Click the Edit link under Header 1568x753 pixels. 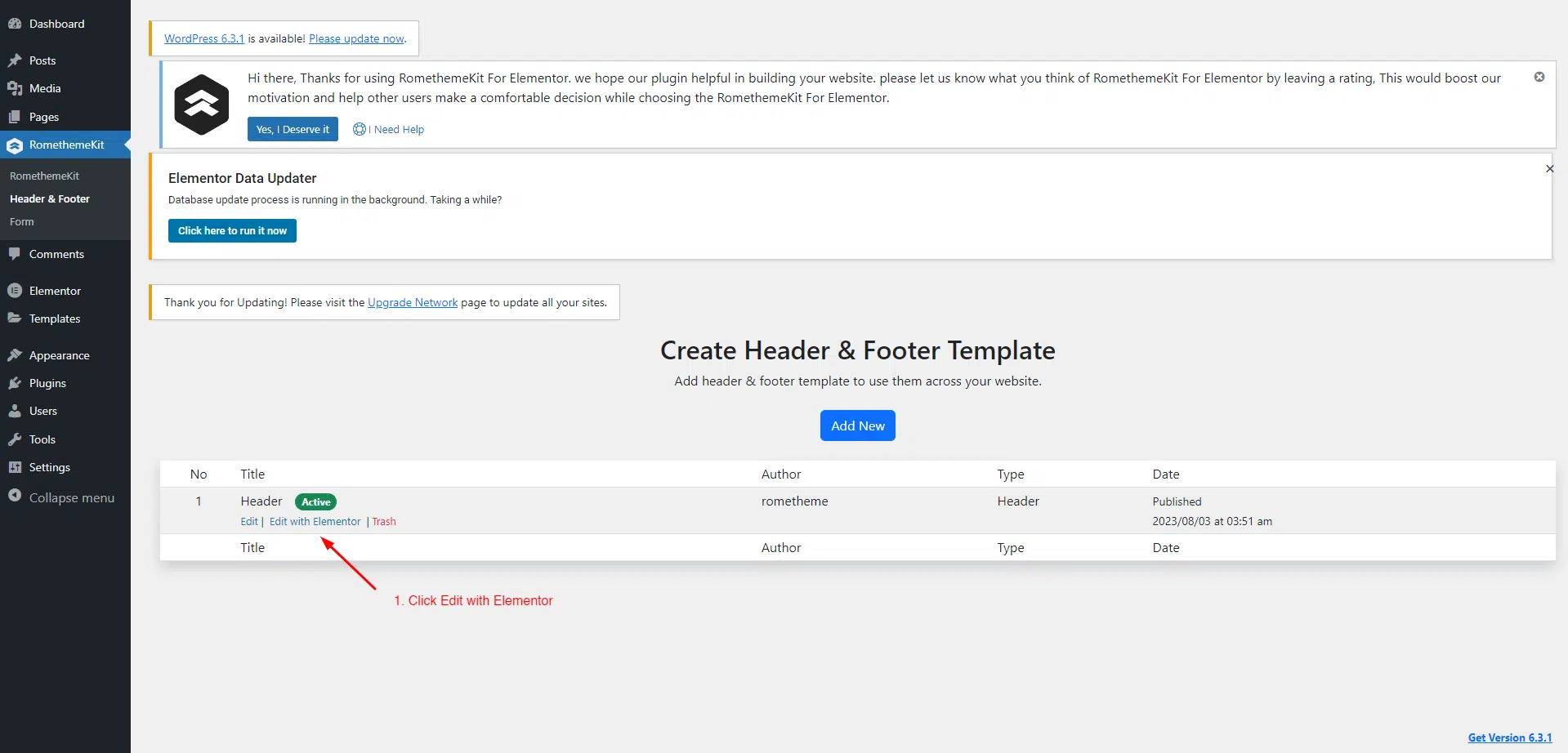pyautogui.click(x=249, y=521)
